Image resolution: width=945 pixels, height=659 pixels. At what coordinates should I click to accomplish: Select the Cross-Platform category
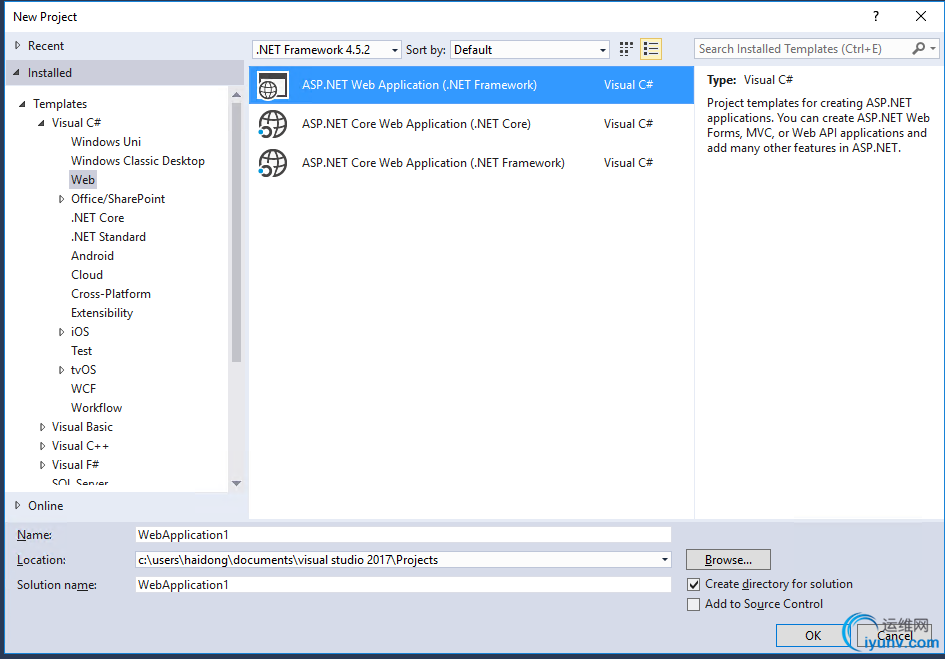point(111,294)
